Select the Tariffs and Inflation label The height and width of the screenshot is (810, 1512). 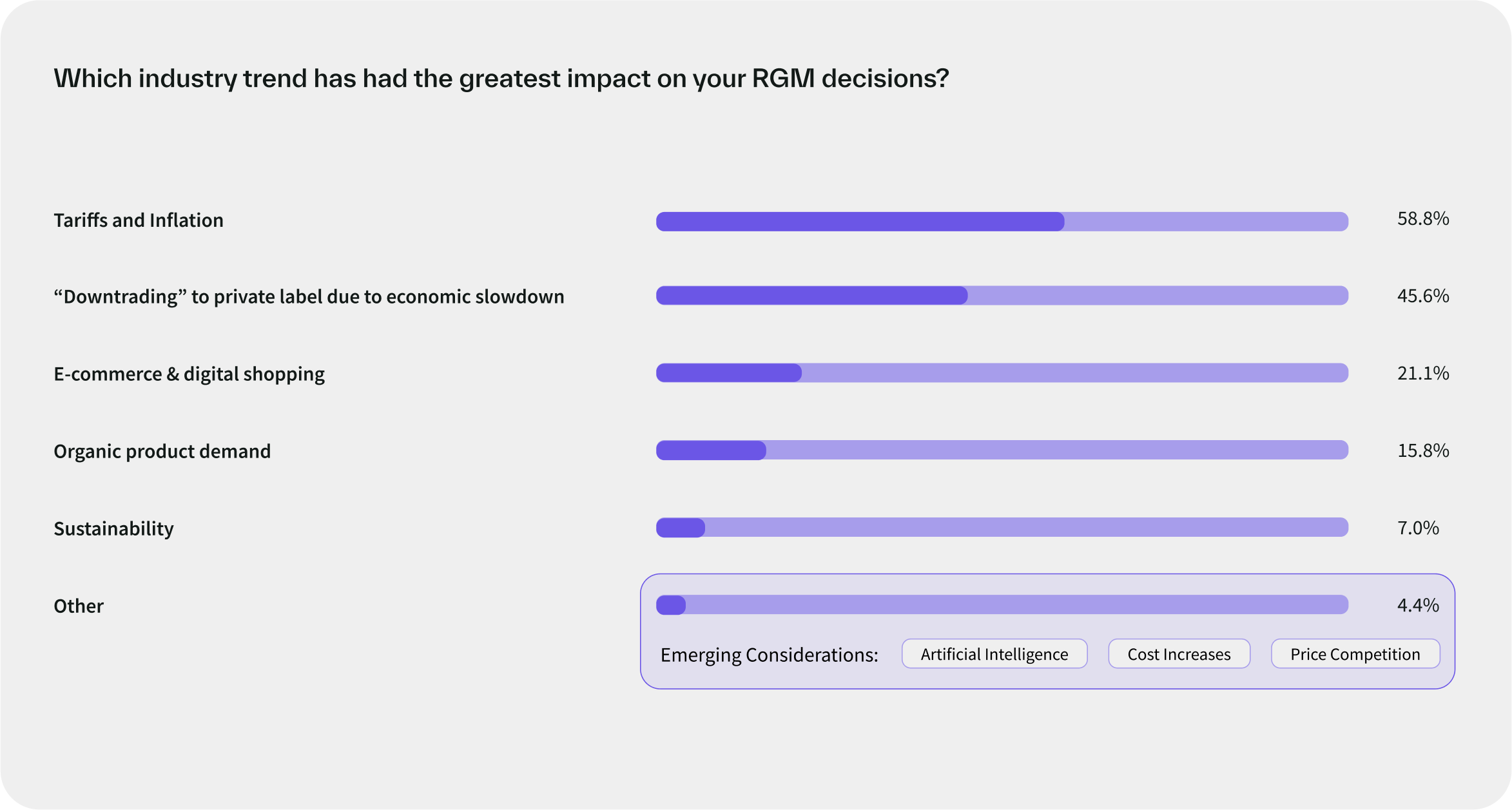coord(139,220)
